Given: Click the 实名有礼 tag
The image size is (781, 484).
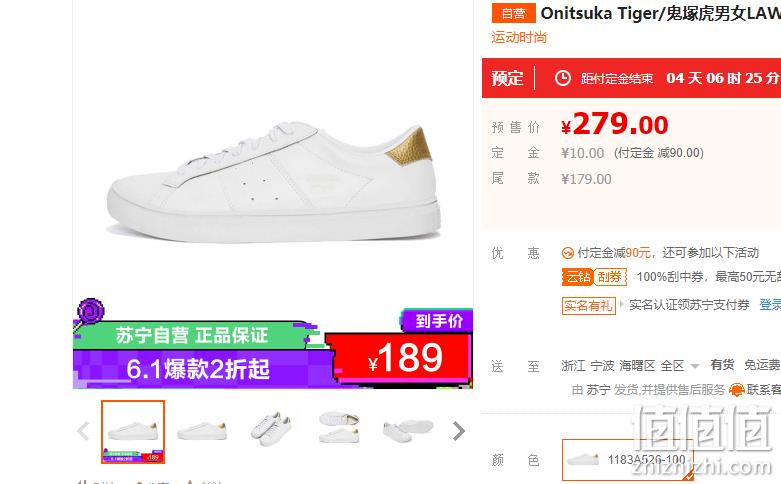Looking at the screenshot, I should point(589,305).
